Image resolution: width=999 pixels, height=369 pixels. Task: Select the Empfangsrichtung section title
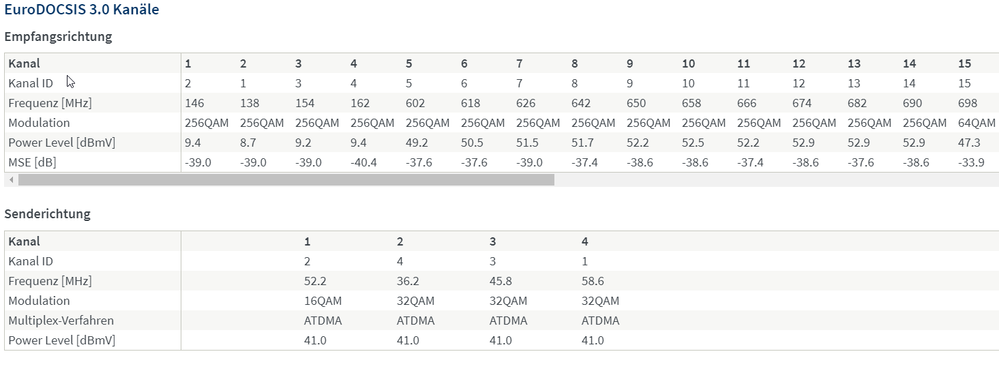(58, 36)
